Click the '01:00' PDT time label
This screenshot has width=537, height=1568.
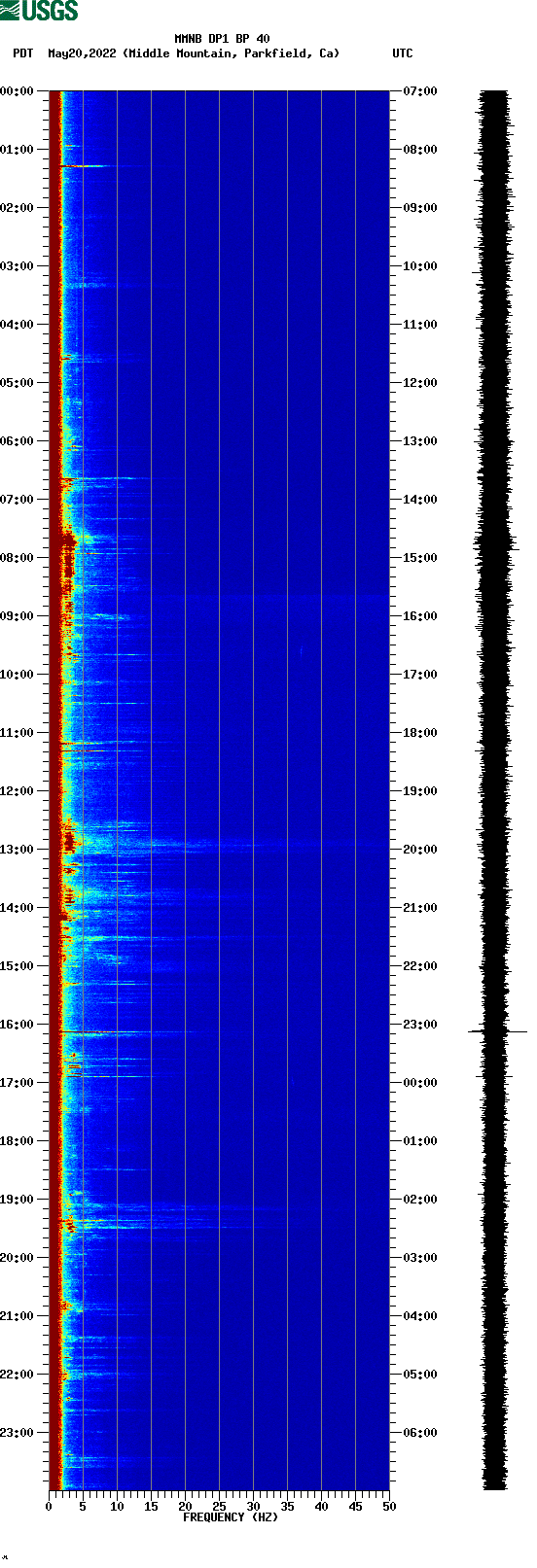[x=18, y=150]
